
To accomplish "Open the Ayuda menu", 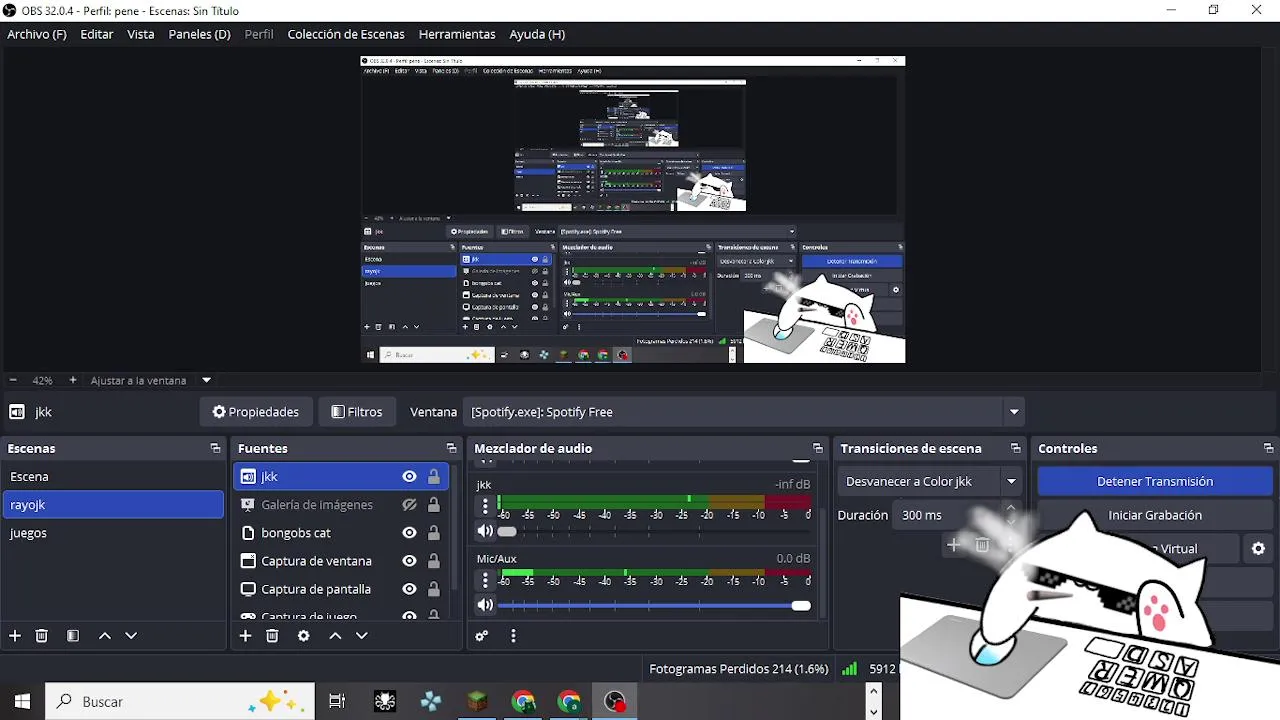I will click(537, 34).
